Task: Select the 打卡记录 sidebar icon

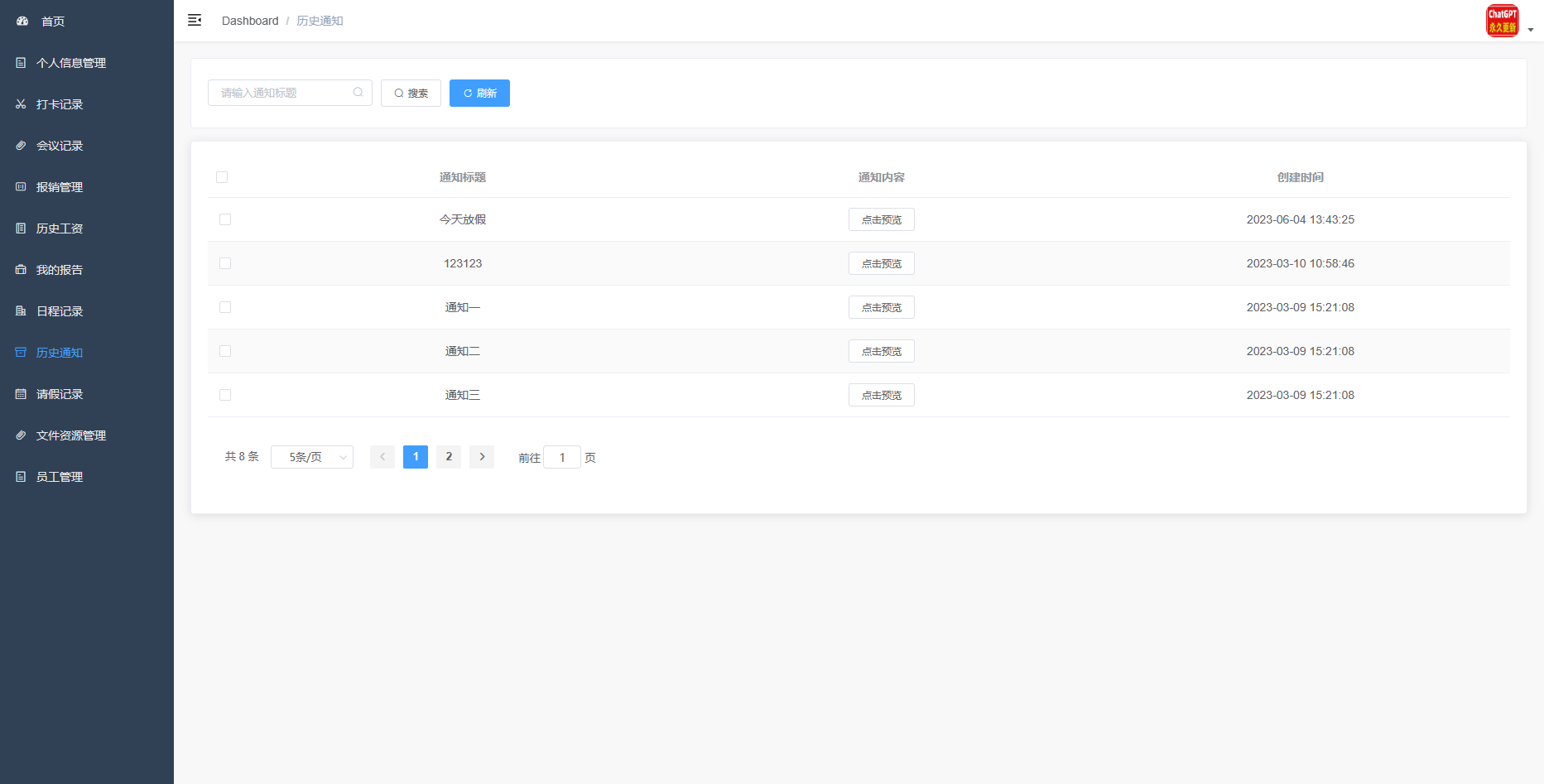Action: click(21, 103)
